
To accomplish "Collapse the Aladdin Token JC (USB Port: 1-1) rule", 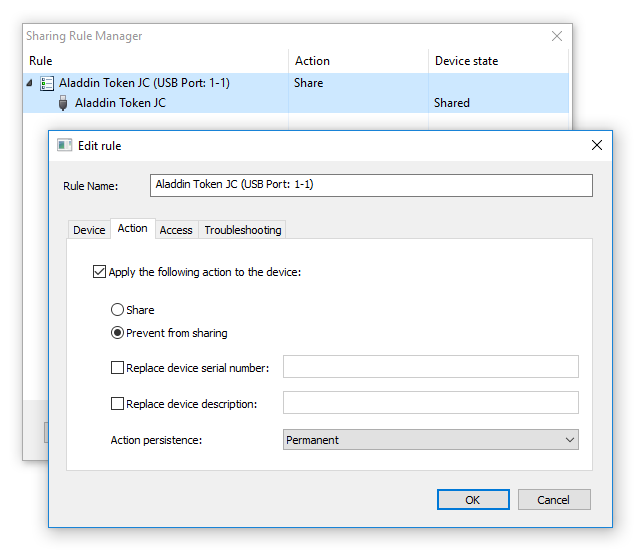I will [x=29, y=83].
